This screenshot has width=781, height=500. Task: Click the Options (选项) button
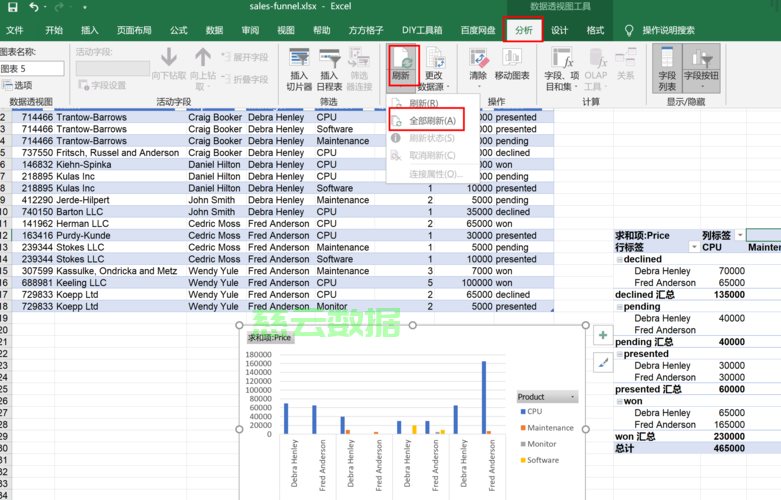tap(17, 85)
